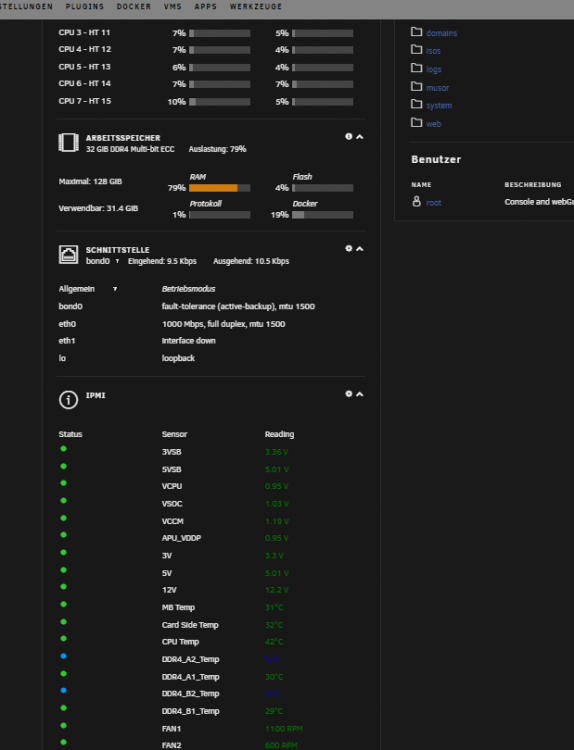Click the IPMI info circle icon

[68, 400]
